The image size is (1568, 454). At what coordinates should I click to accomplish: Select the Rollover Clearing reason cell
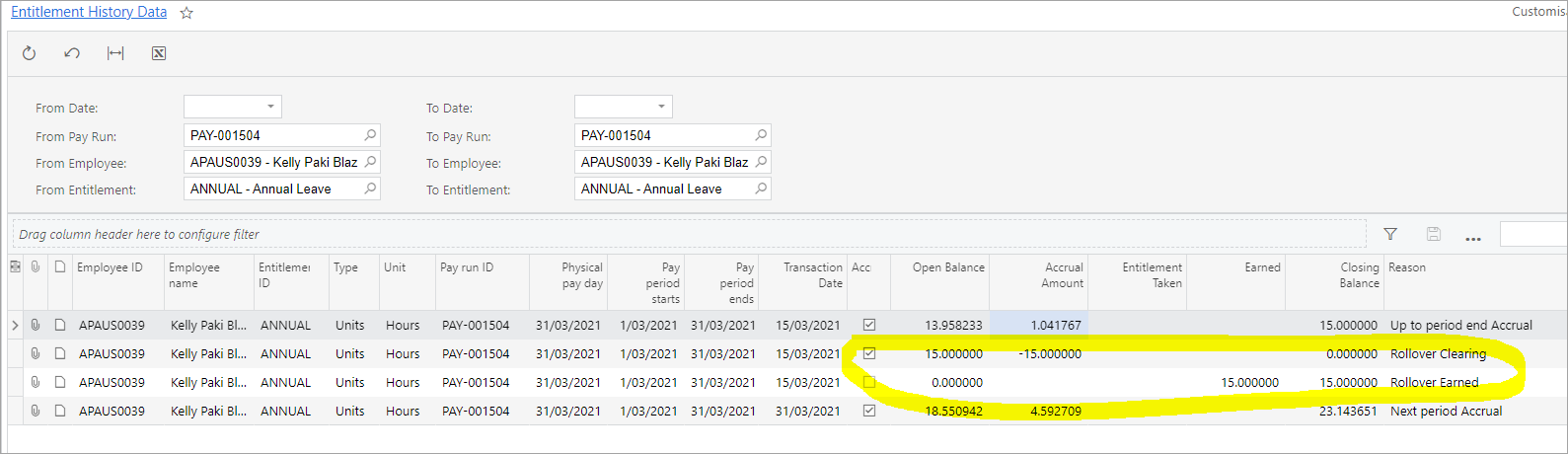(x=1475, y=353)
